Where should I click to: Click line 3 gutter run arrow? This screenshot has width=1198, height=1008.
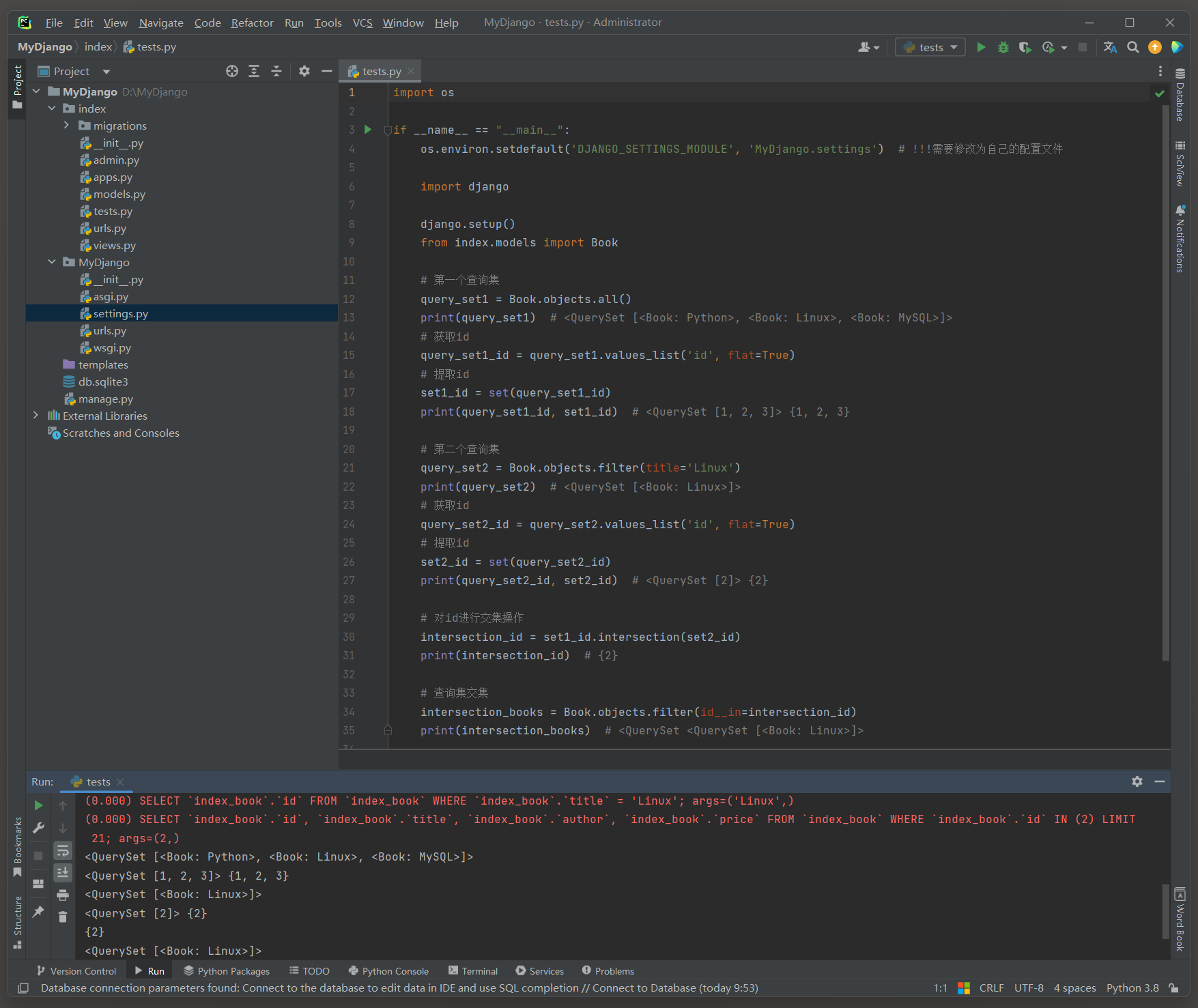[368, 130]
